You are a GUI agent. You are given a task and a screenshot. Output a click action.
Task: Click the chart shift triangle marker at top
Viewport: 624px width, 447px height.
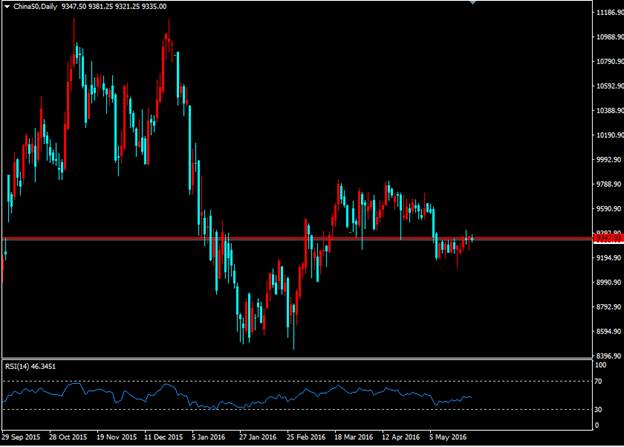pyautogui.click(x=472, y=2)
